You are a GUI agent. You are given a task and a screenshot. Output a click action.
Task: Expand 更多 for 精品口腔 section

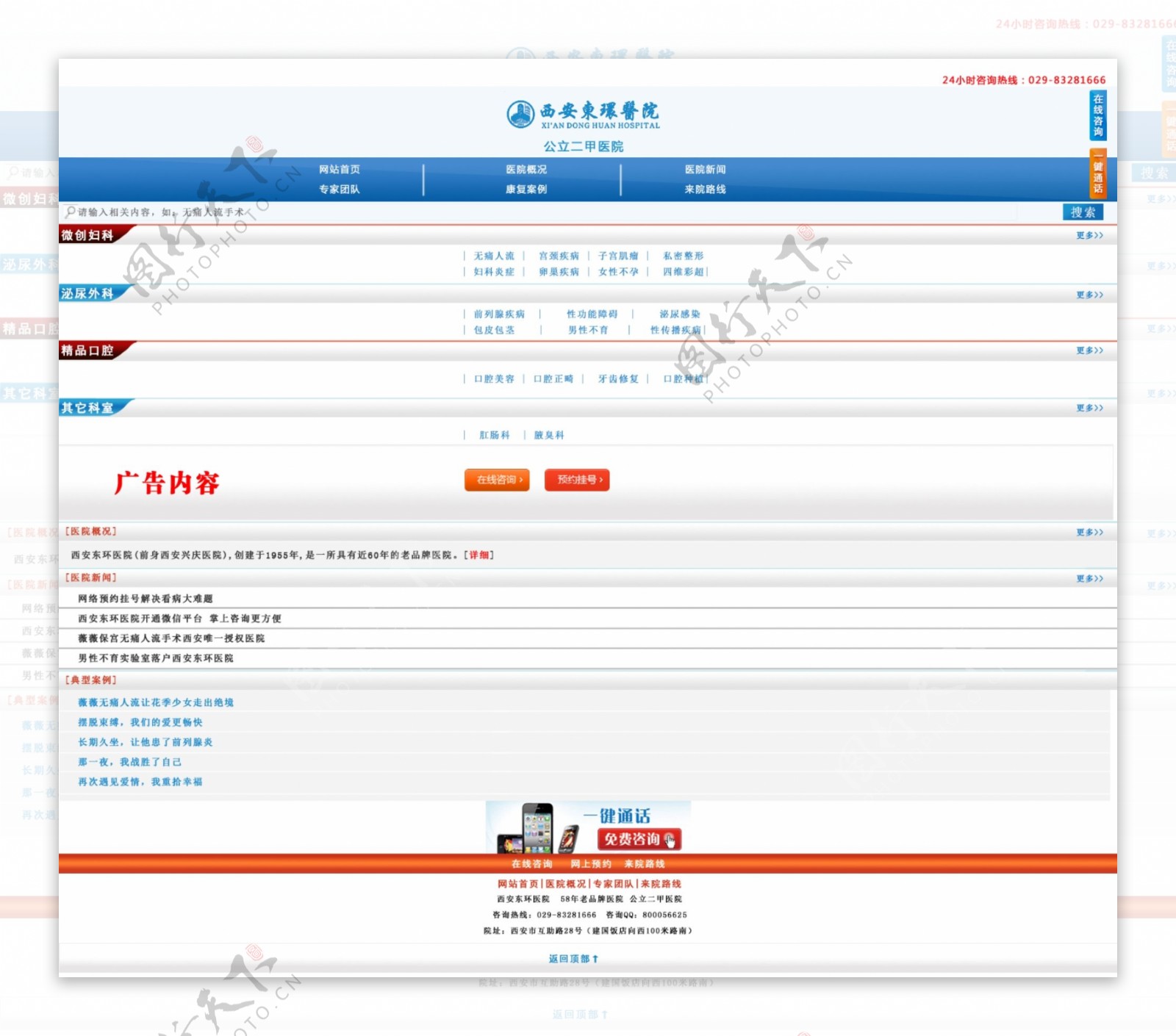[1089, 350]
